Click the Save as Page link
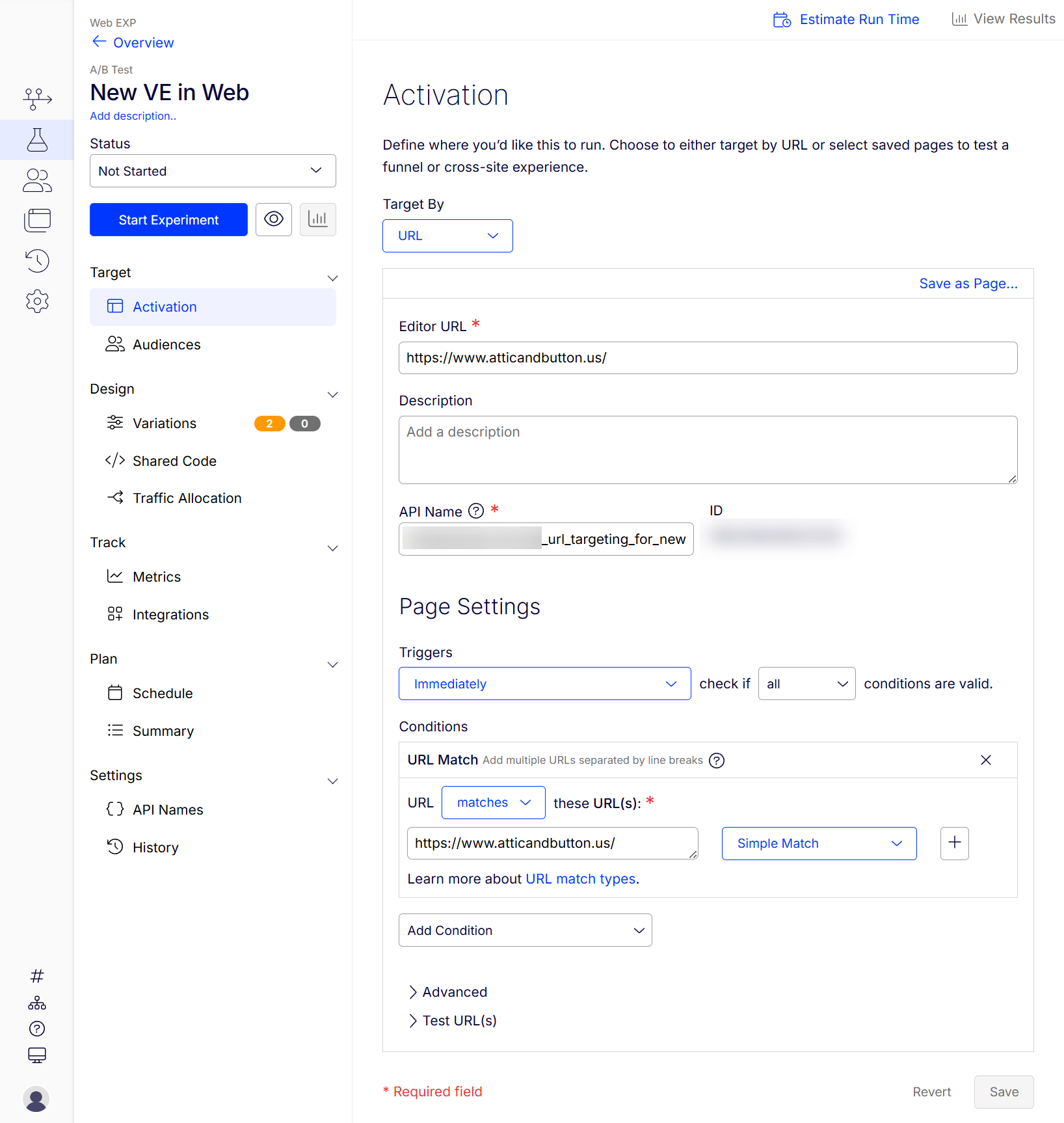 (968, 284)
